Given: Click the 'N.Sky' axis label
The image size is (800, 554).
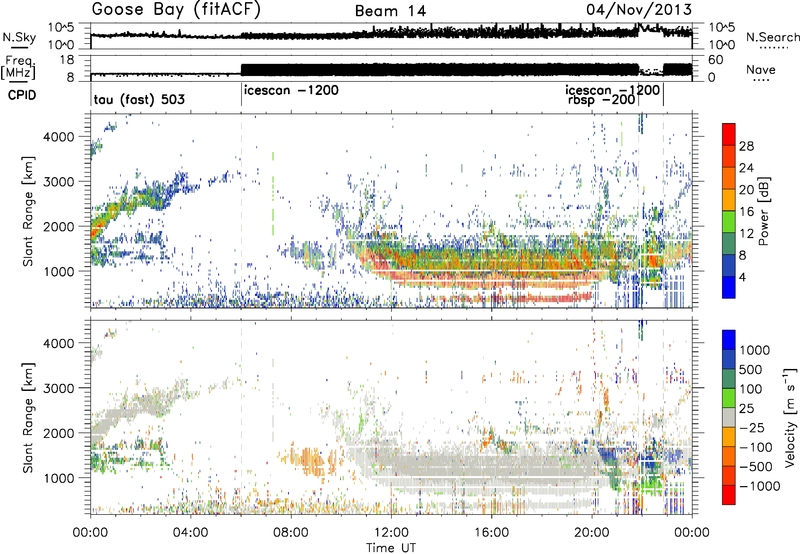Looking at the screenshot, I should [19, 37].
